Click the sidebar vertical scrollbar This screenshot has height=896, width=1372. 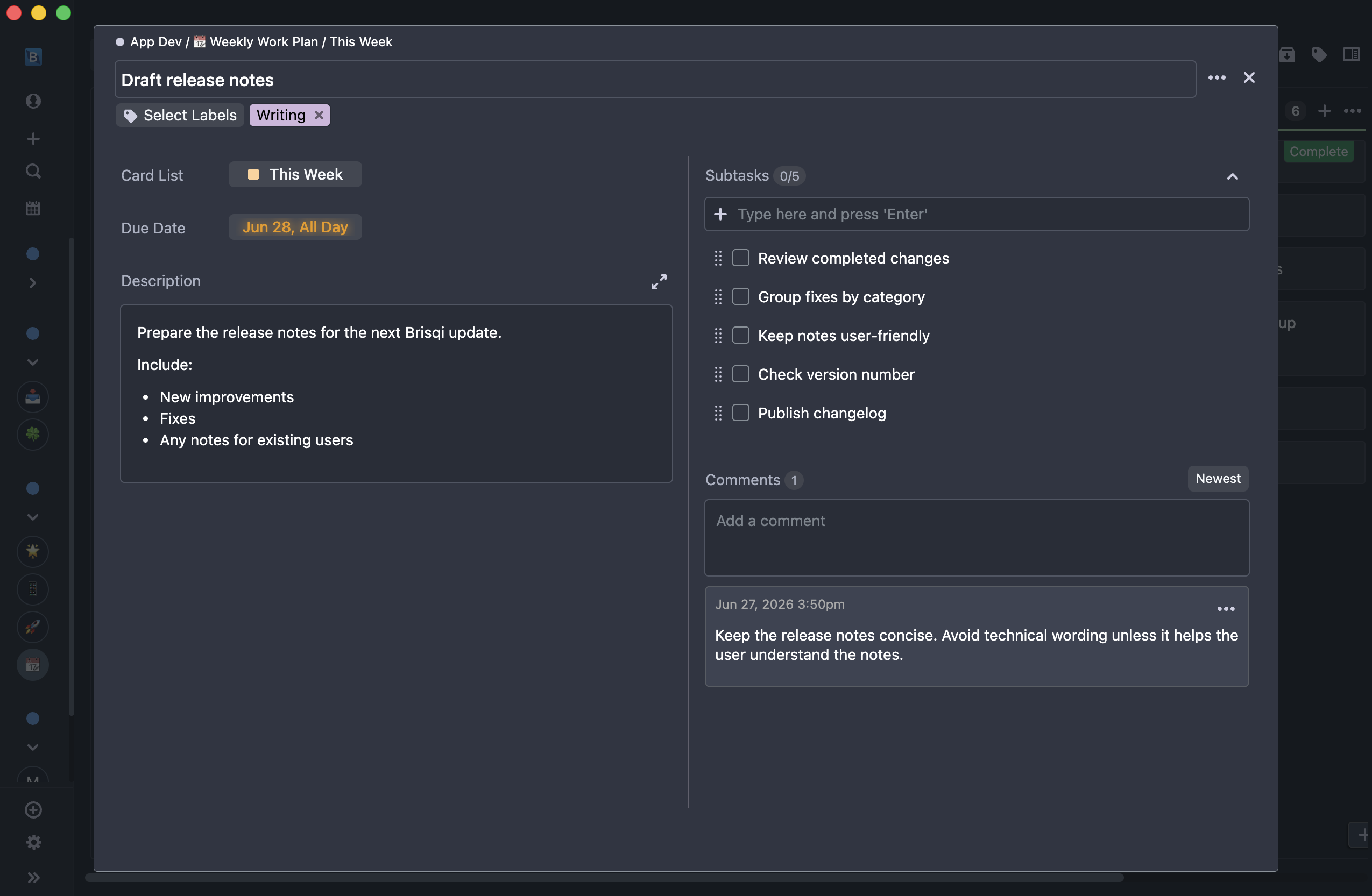pyautogui.click(x=72, y=477)
